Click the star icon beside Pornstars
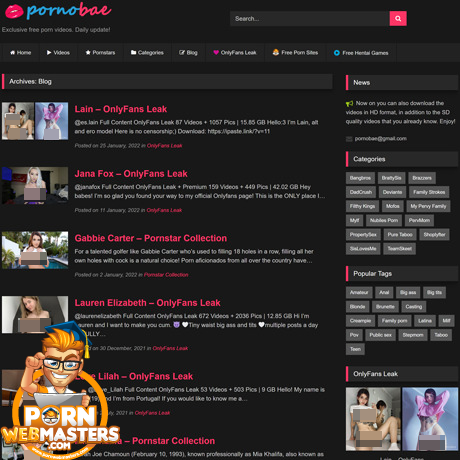The width and height of the screenshot is (460, 460). point(88,53)
